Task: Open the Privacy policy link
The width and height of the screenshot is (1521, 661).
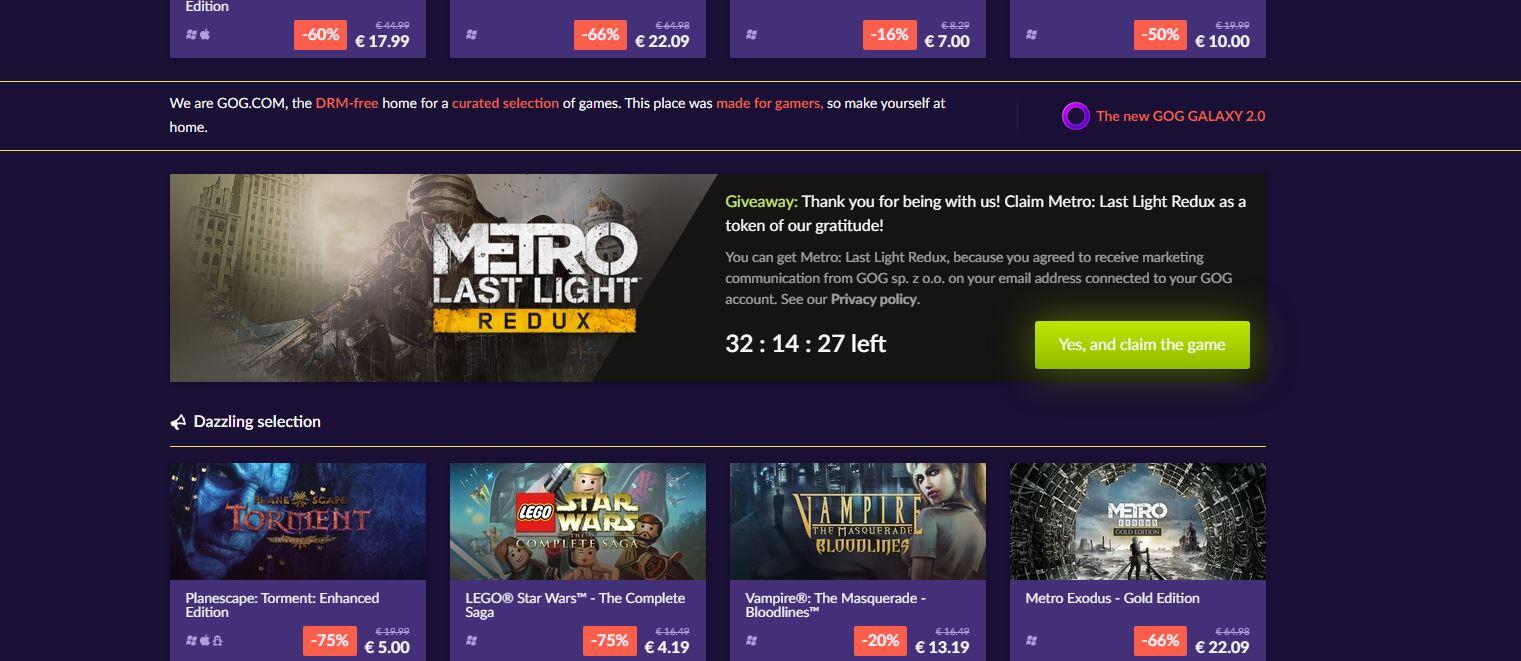Action: coord(873,299)
